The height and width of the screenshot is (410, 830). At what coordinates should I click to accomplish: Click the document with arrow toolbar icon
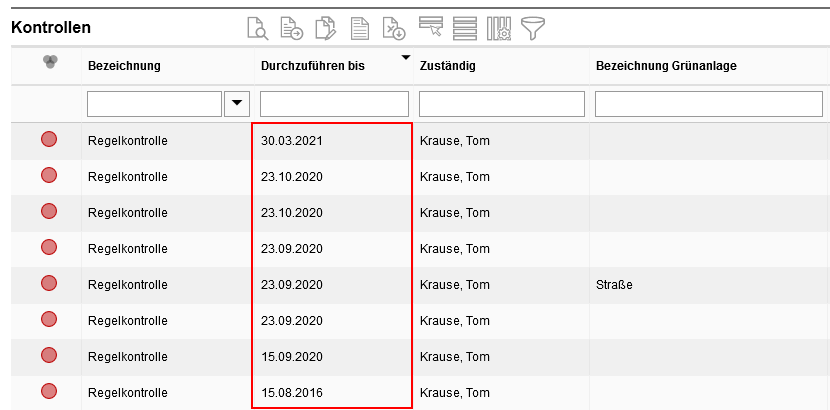pyautogui.click(x=292, y=29)
